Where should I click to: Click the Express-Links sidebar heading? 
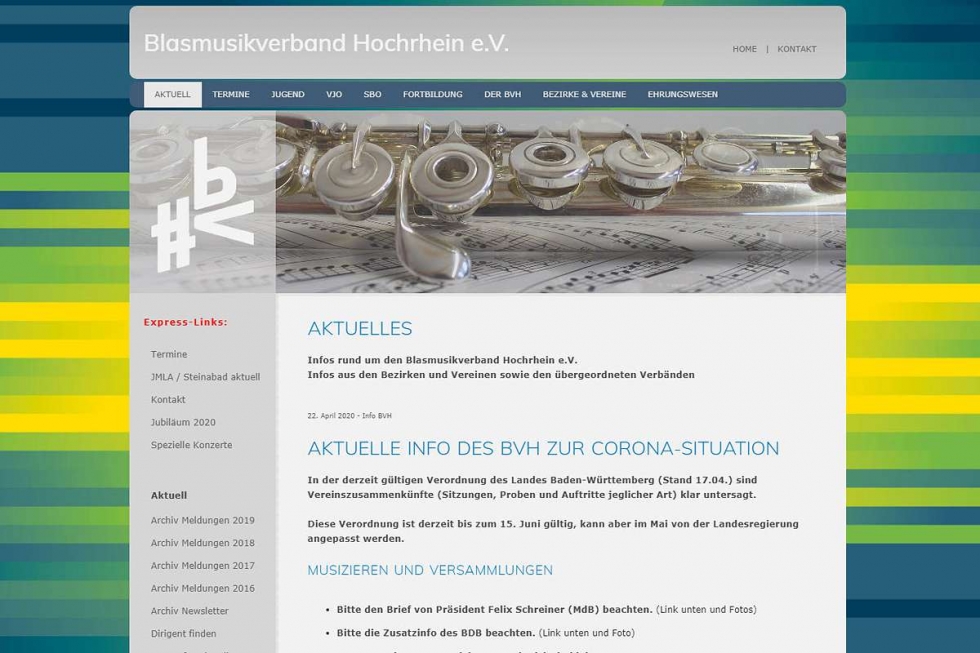[186, 322]
